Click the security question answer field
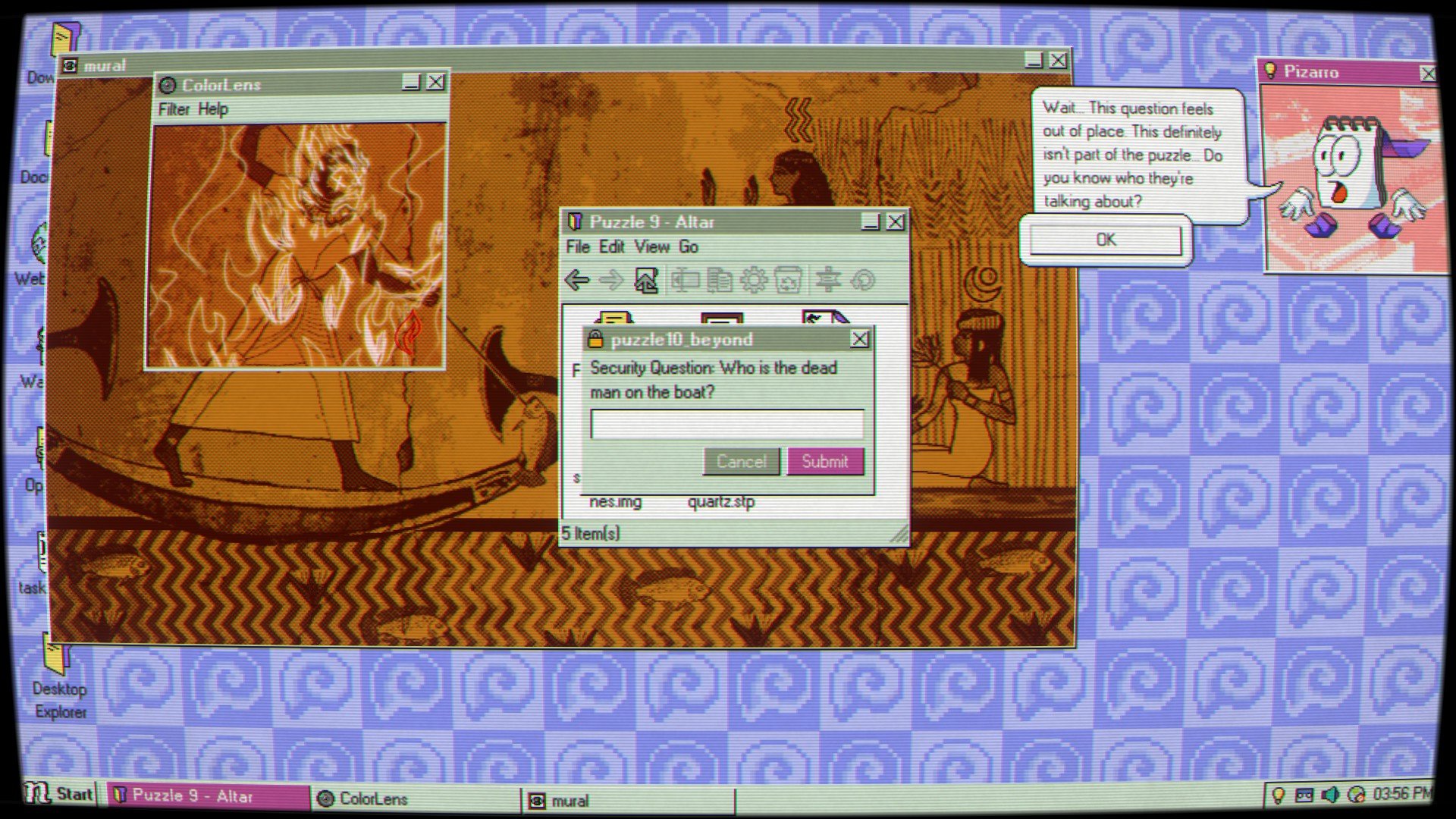The height and width of the screenshot is (819, 1456). pos(726,425)
